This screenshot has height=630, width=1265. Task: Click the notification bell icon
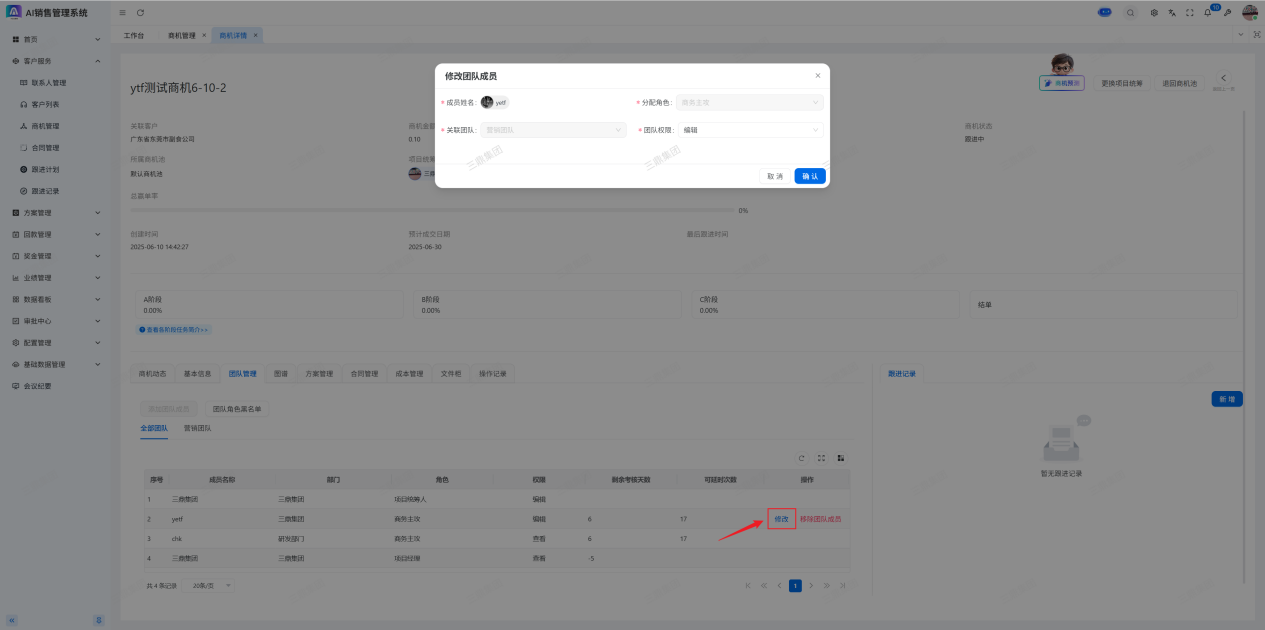click(x=1207, y=12)
